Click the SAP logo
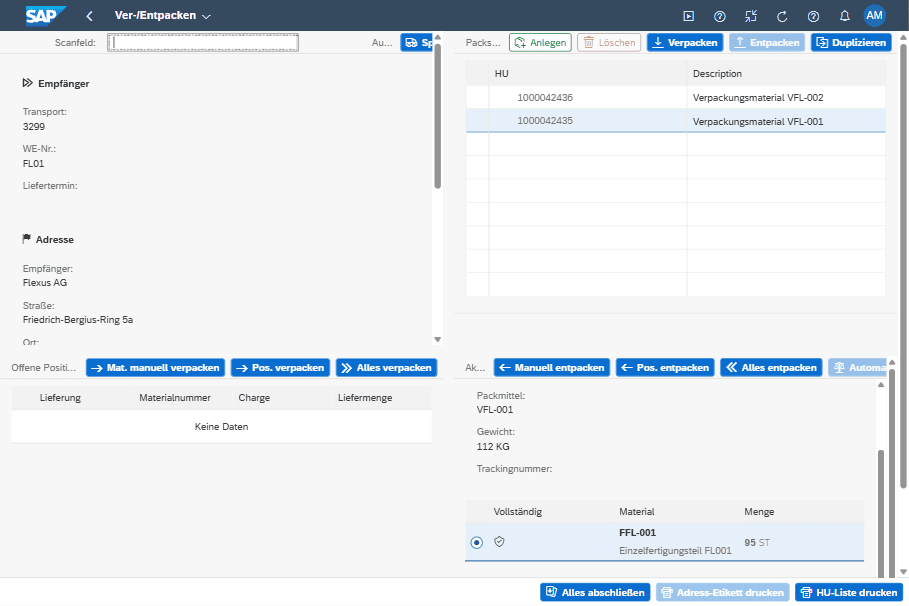Viewport: 909px width, 606px height. [45, 16]
